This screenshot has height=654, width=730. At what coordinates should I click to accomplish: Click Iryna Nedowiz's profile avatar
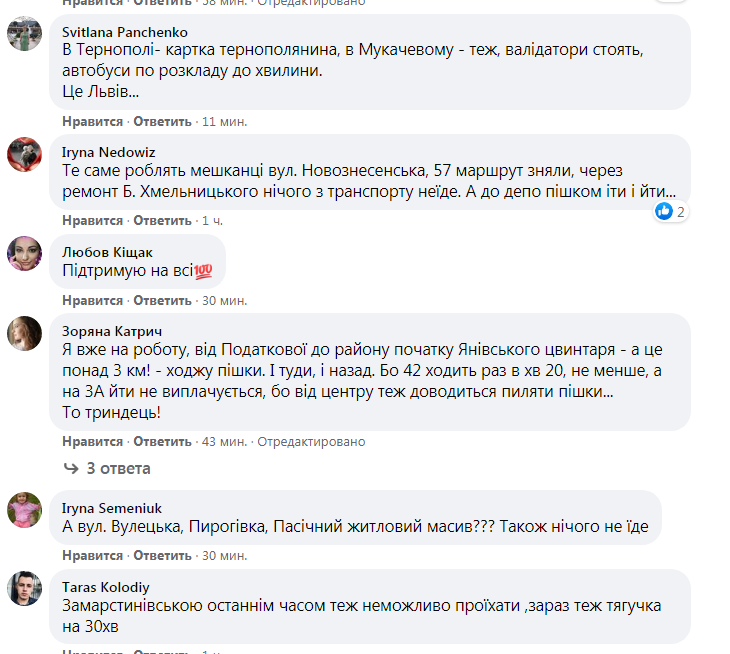click(24, 154)
